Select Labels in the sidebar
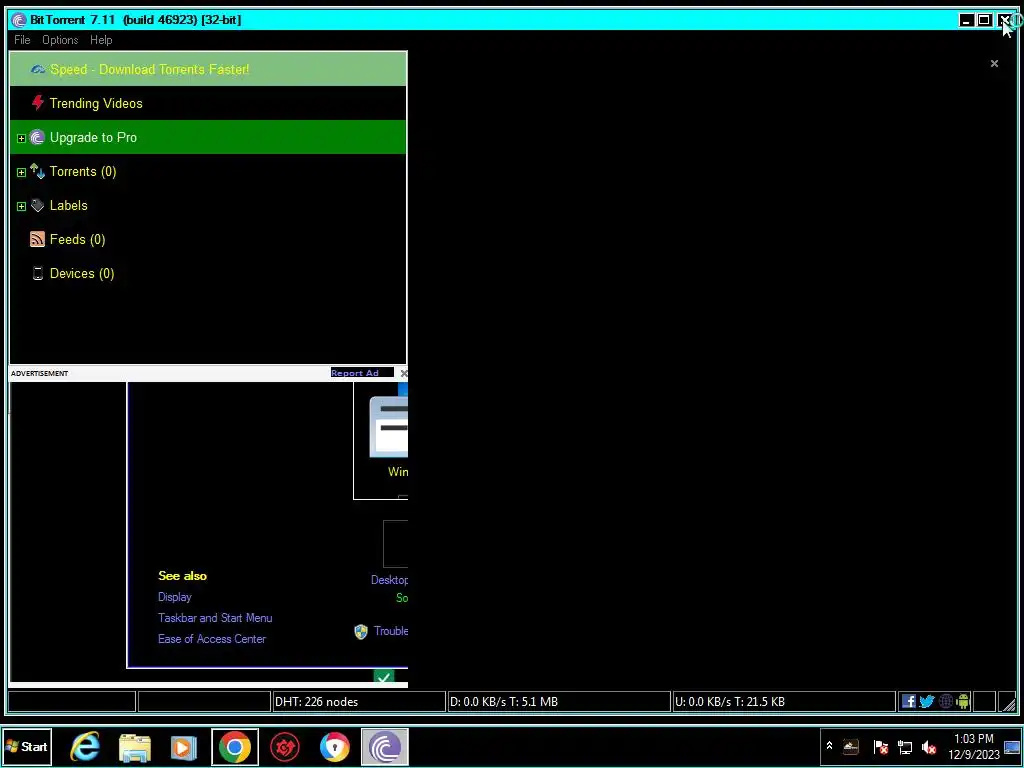1024x768 pixels. [x=208, y=205]
